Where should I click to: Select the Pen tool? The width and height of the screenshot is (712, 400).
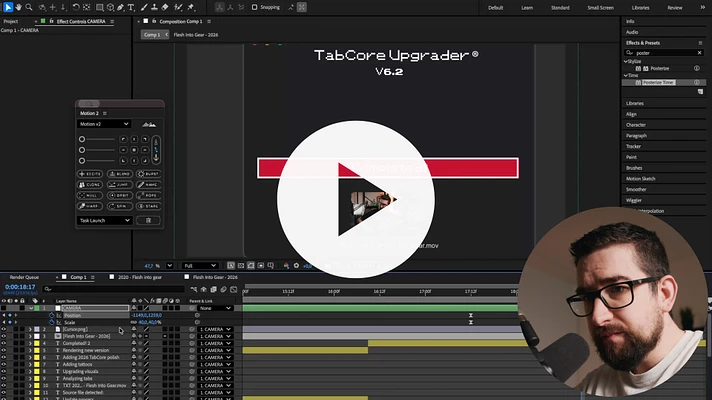click(120, 7)
